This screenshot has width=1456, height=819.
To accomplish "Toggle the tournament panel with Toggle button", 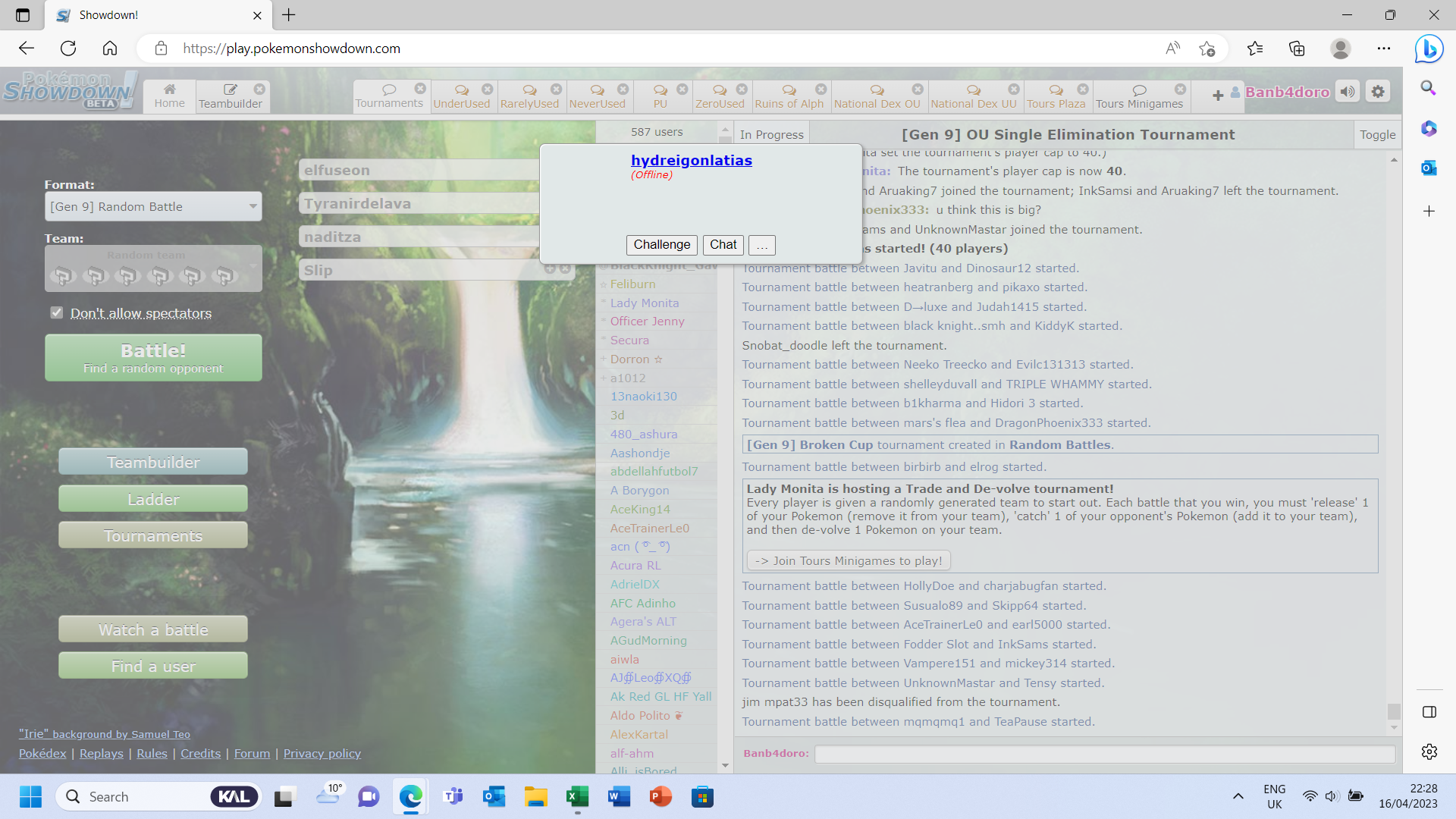I will 1377,134.
